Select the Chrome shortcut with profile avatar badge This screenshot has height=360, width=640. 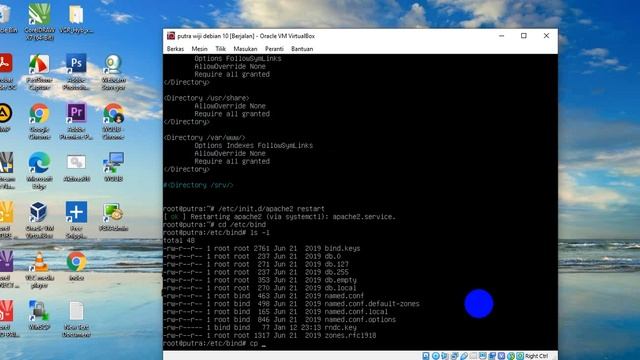[x=113, y=121]
